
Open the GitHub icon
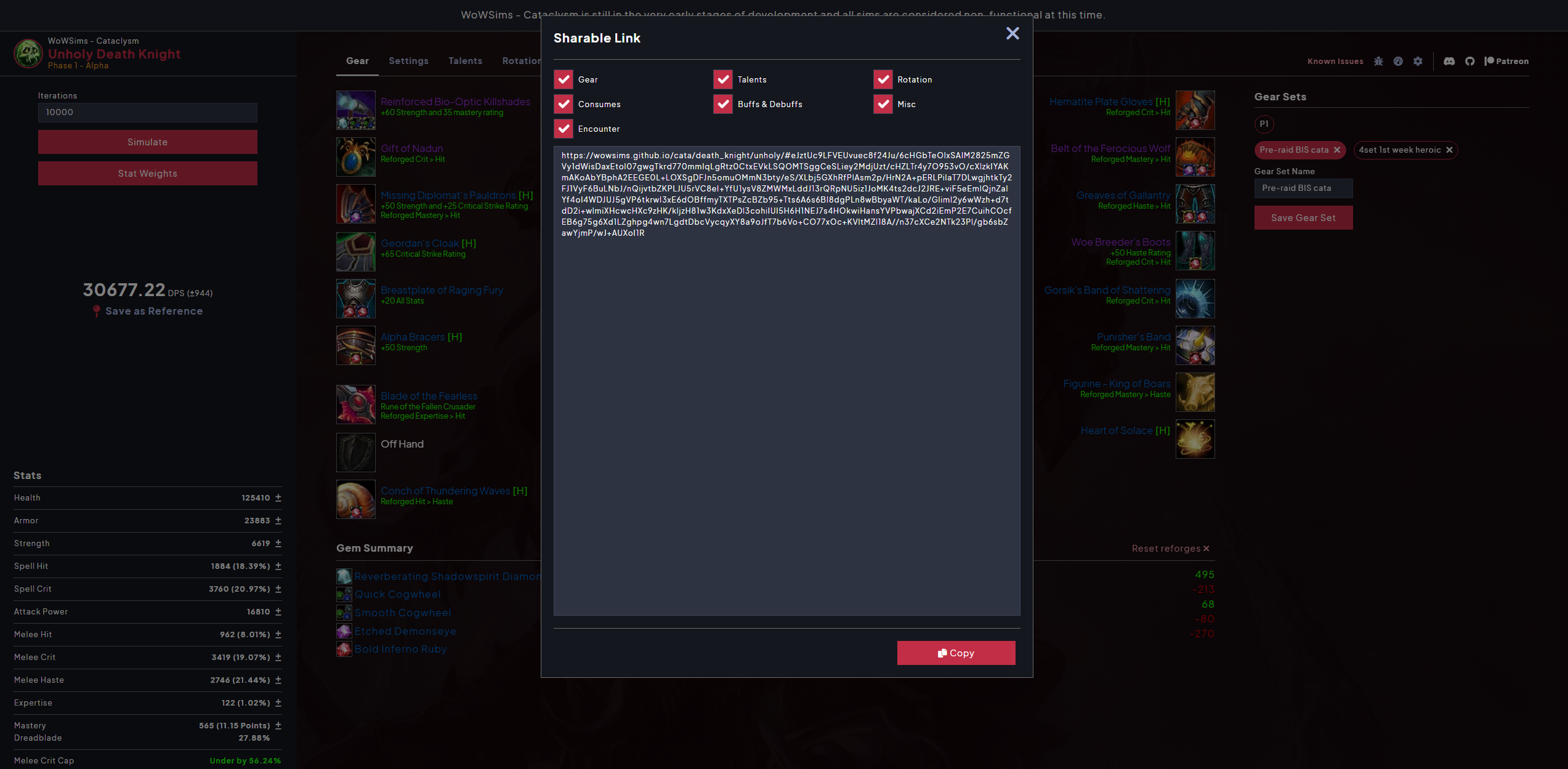point(1470,61)
